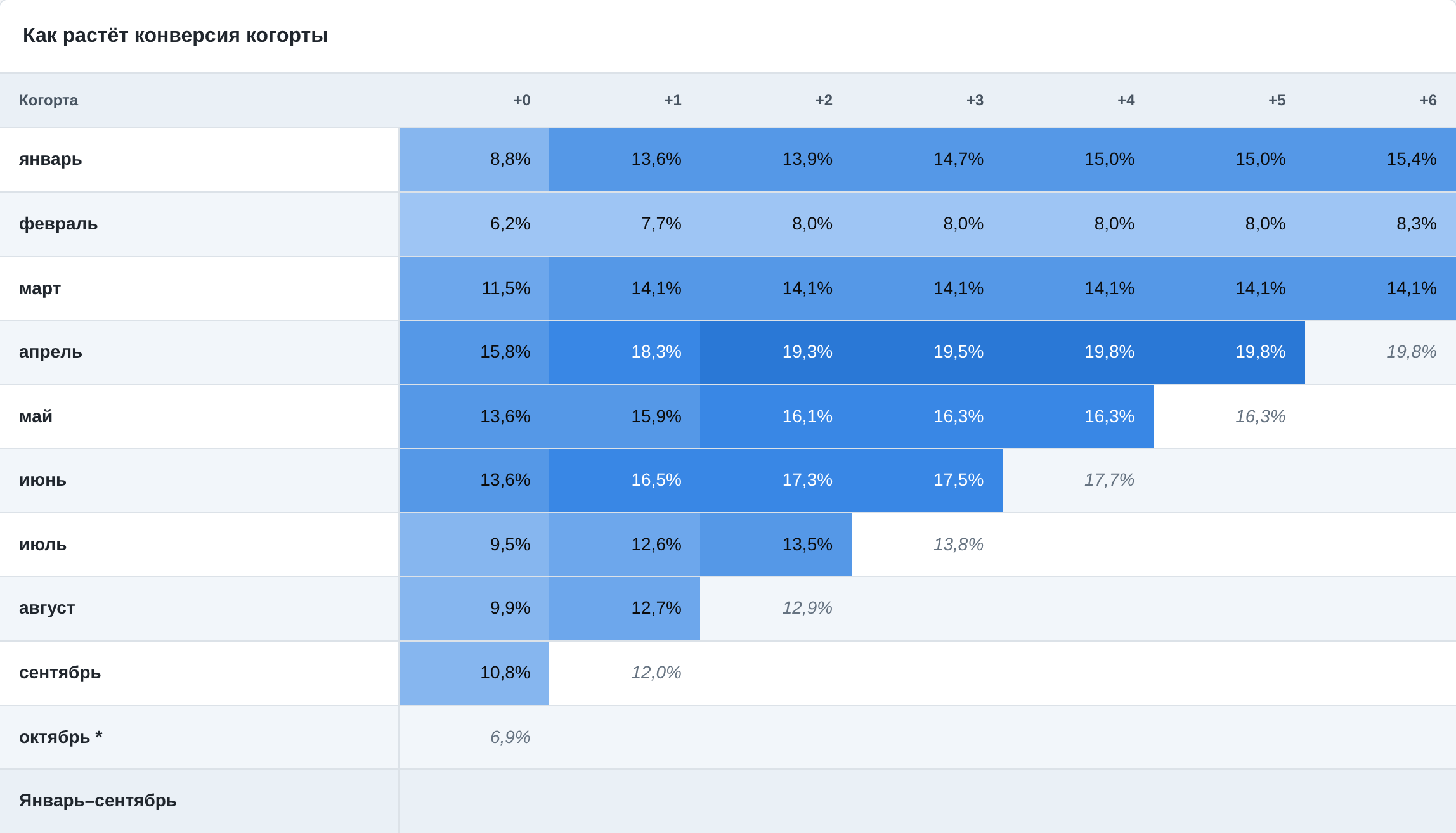Image resolution: width=1456 pixels, height=833 pixels.
Task: Select август 12,7% cell
Action: coord(625,609)
